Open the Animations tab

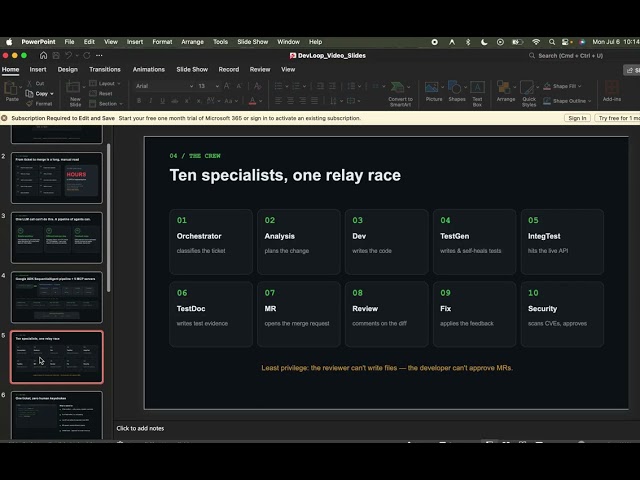click(x=149, y=69)
